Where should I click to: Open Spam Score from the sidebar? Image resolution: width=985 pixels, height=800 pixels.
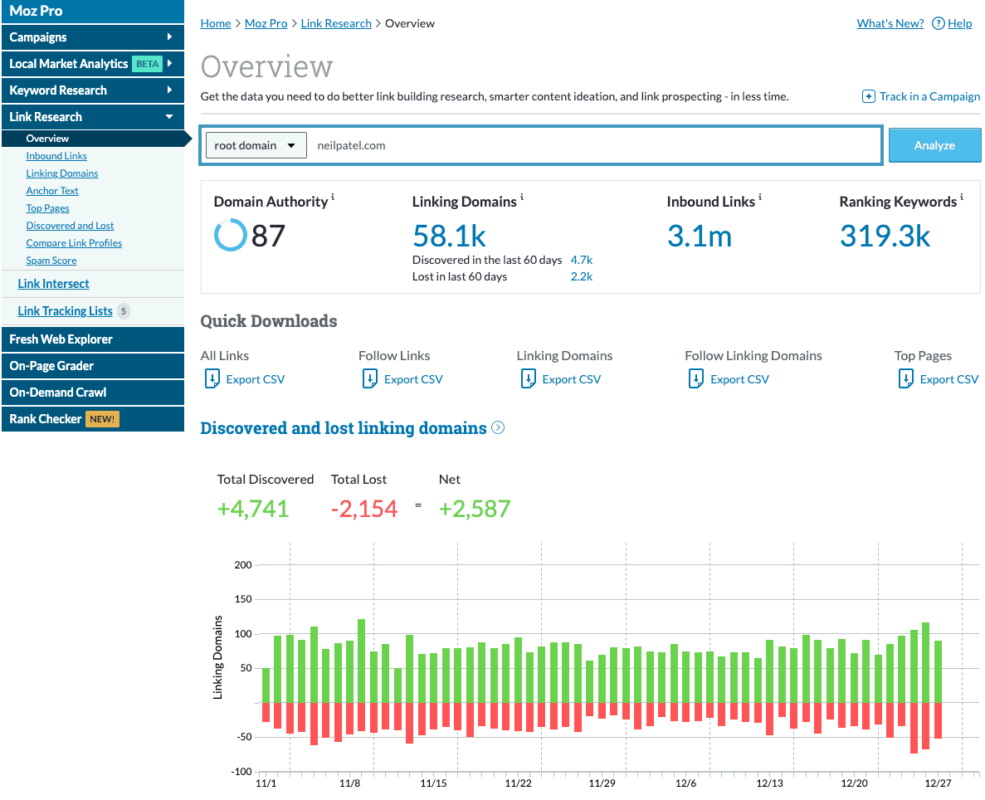pos(51,261)
